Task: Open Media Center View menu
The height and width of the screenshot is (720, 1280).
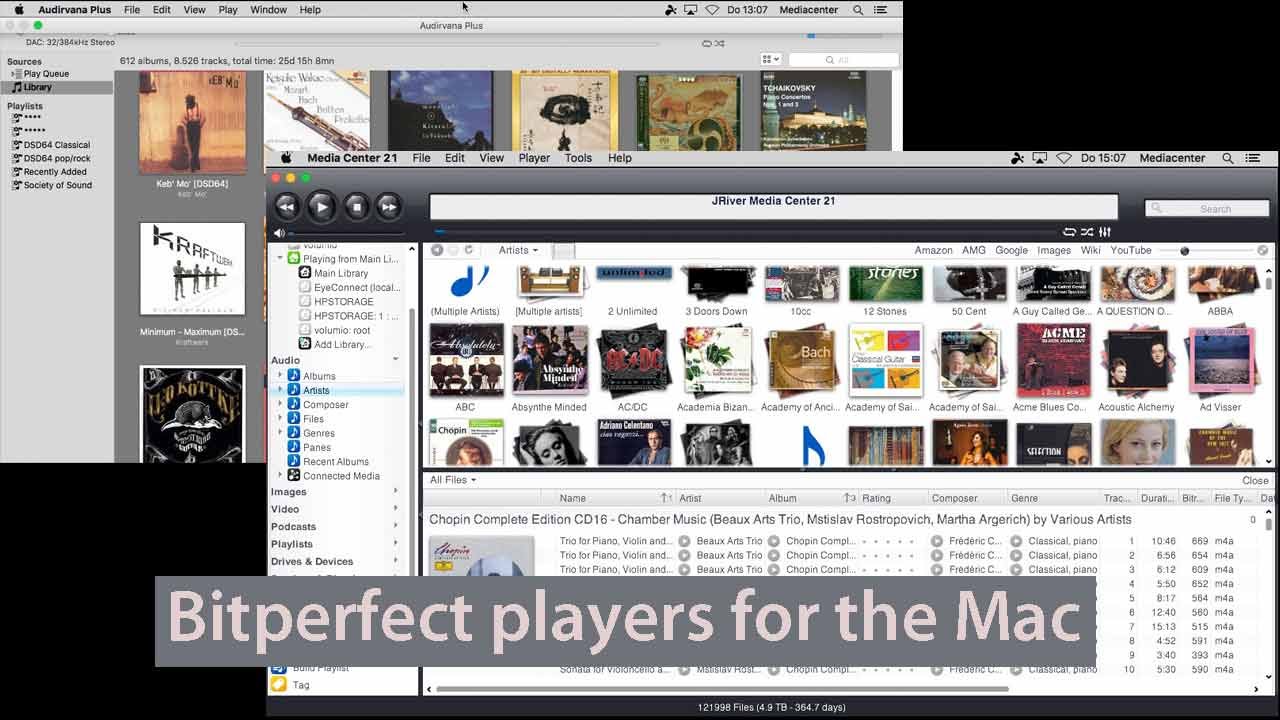Action: point(491,158)
